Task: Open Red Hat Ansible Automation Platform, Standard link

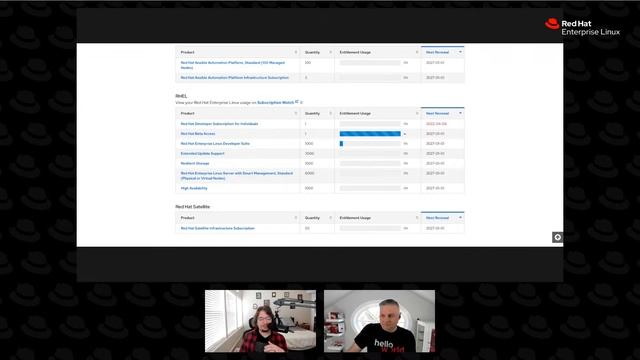Action: (x=233, y=65)
